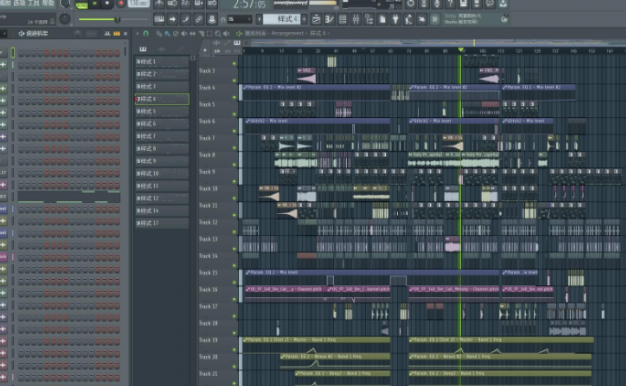Mute Track 3 via its green dot
The height and width of the screenshot is (386, 626).
(x=234, y=80)
